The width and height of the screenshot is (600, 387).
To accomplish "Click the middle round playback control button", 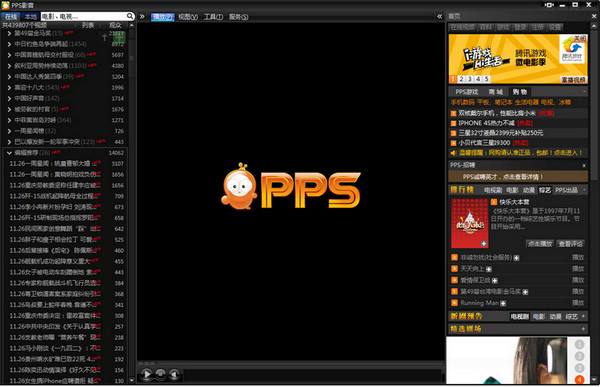I will tap(161, 374).
